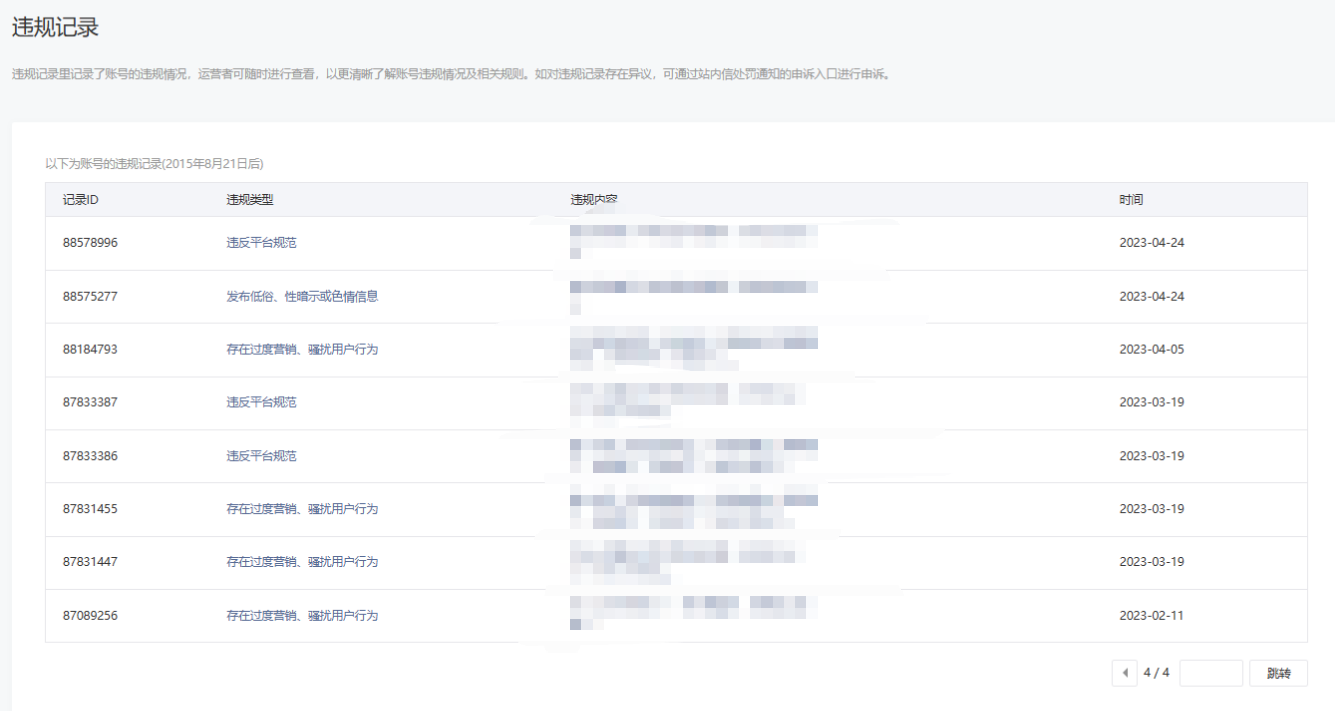Open 存在过度营销 link for record 87831455
The image size is (1335, 711).
[x=302, y=509]
